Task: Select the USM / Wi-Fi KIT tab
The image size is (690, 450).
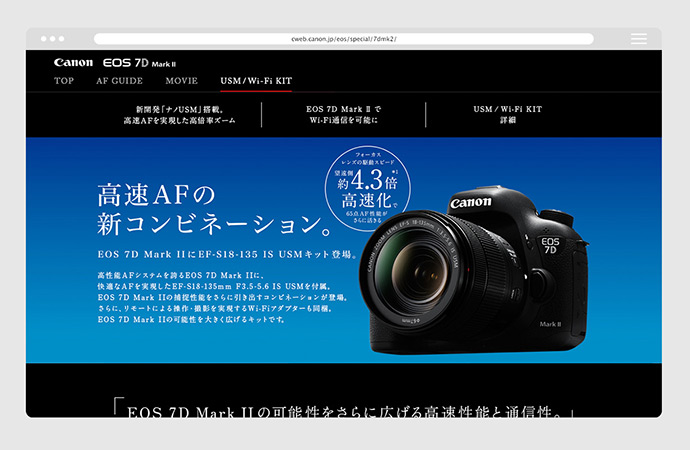Action: pyautogui.click(x=256, y=81)
